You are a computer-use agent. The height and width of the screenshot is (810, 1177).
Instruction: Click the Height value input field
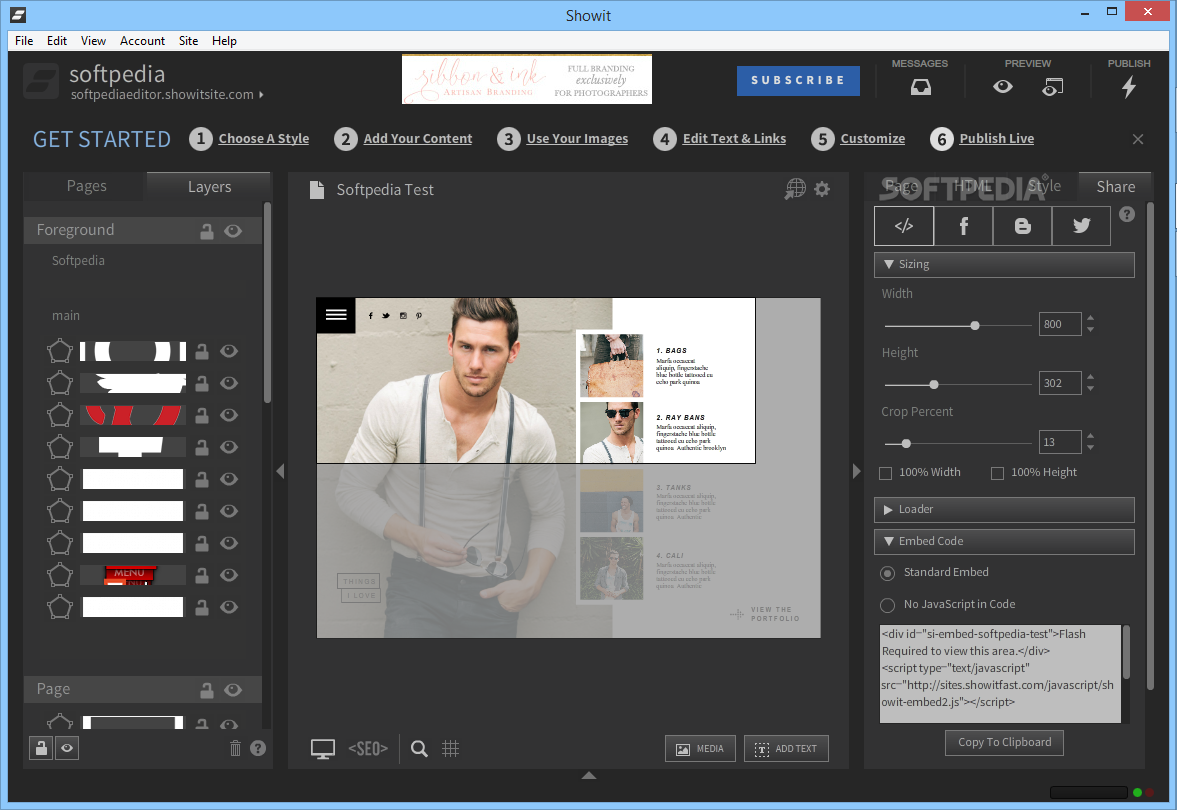pos(1060,384)
